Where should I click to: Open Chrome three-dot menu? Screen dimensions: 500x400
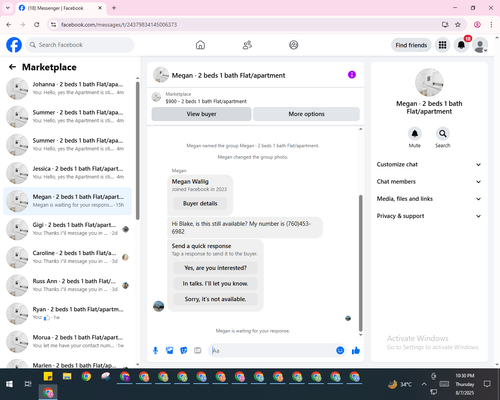click(491, 25)
